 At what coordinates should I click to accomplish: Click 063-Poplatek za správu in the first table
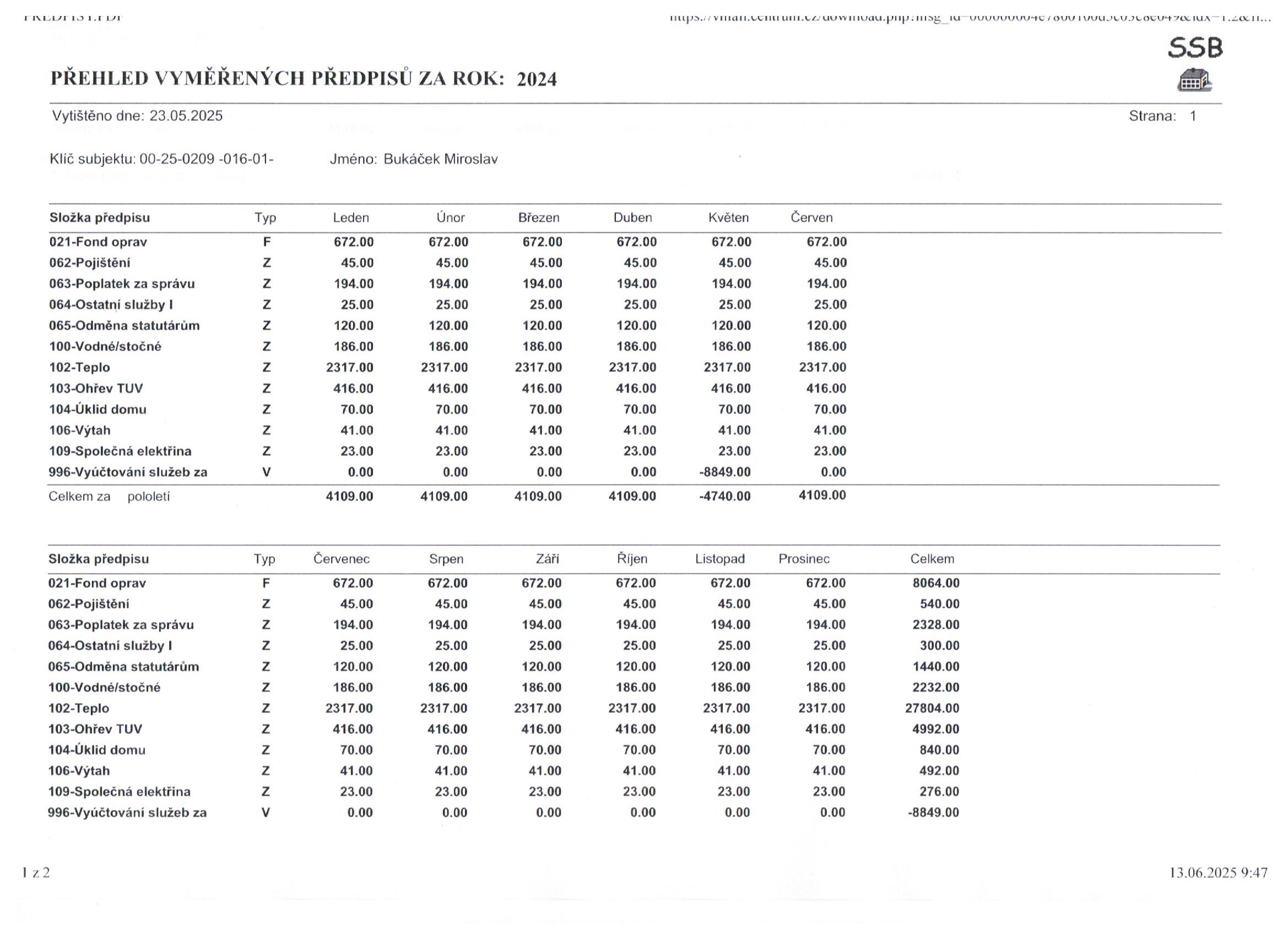[x=122, y=284]
